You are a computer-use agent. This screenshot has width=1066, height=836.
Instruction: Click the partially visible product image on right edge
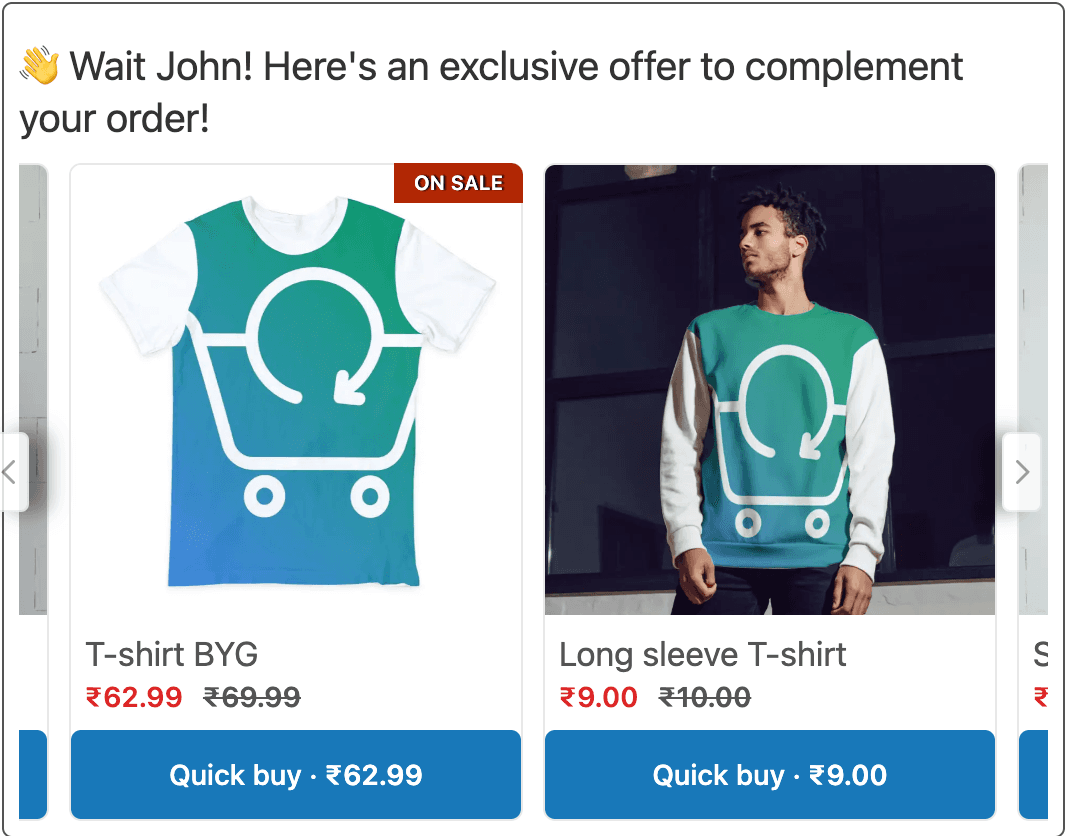tap(1034, 300)
